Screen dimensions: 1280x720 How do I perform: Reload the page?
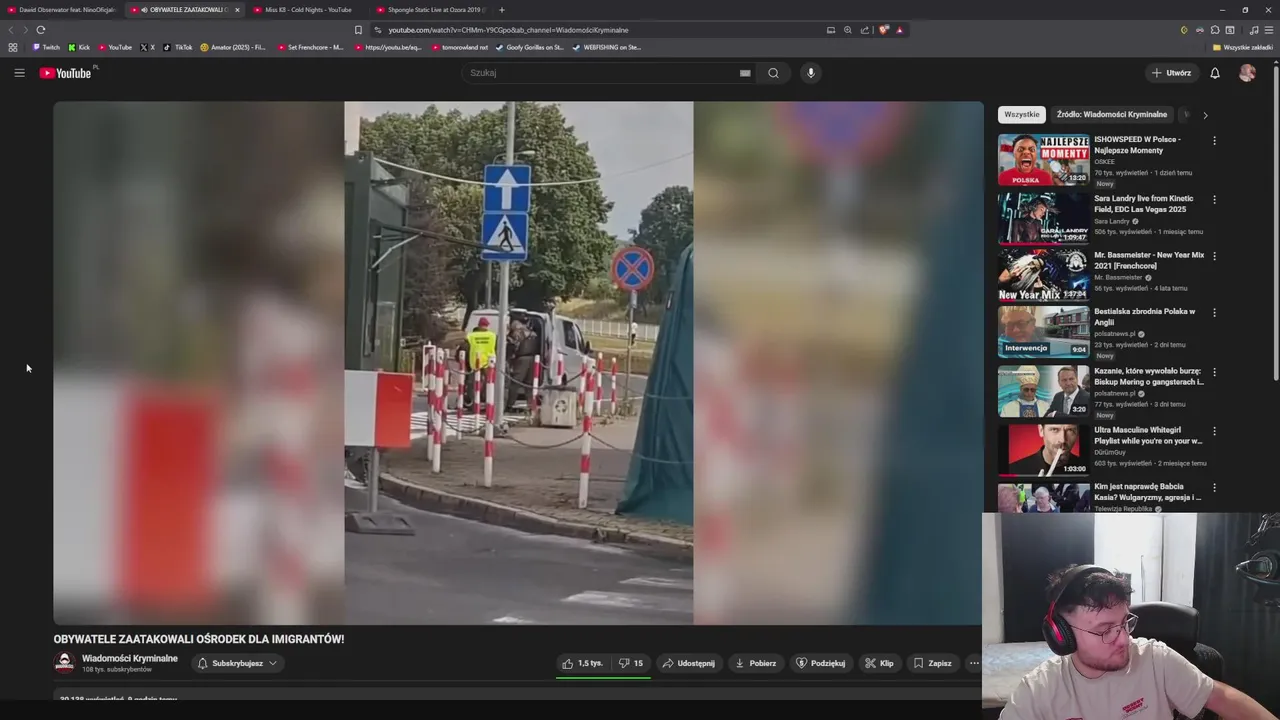(40, 30)
